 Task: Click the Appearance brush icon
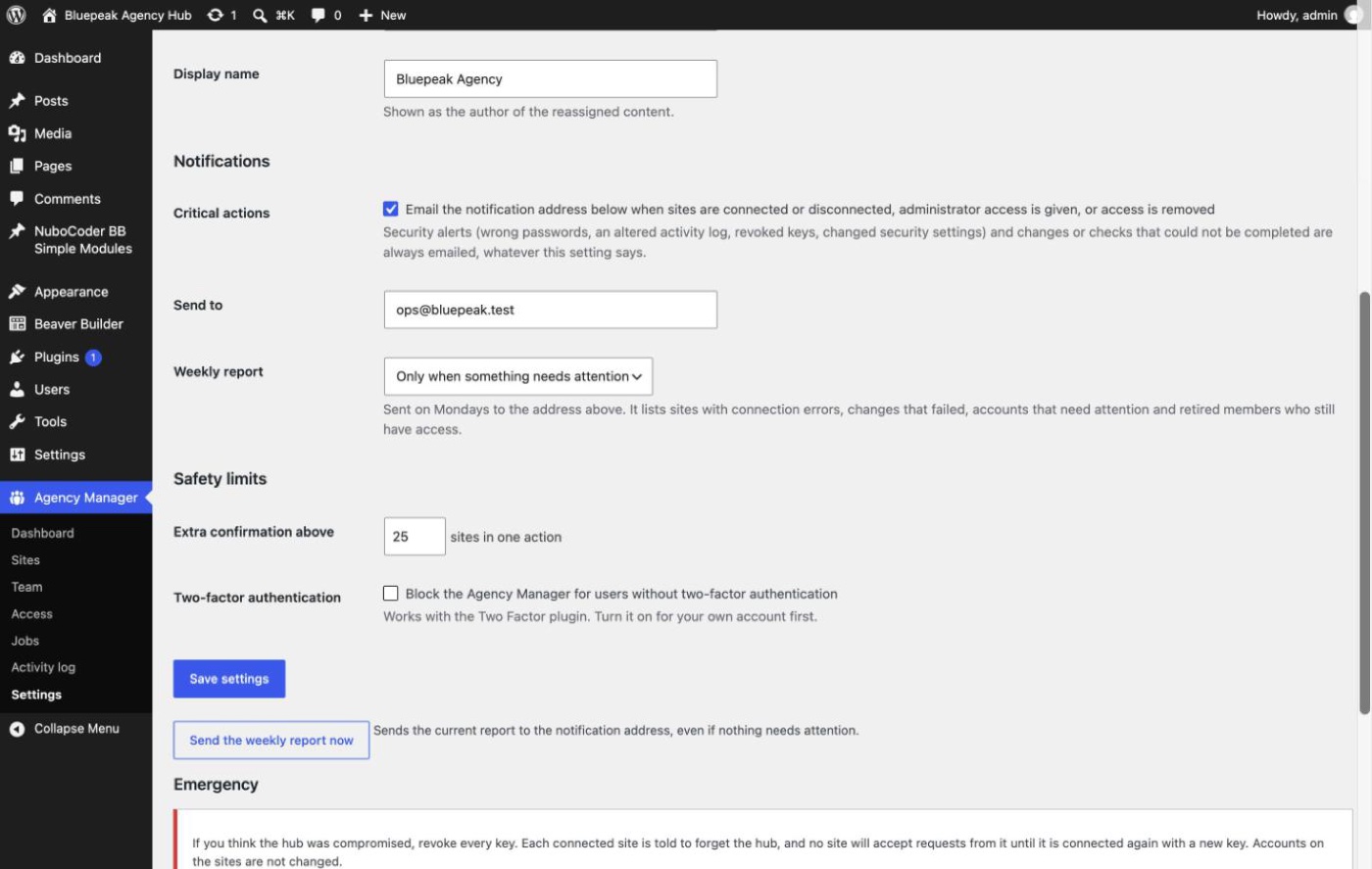(17, 291)
